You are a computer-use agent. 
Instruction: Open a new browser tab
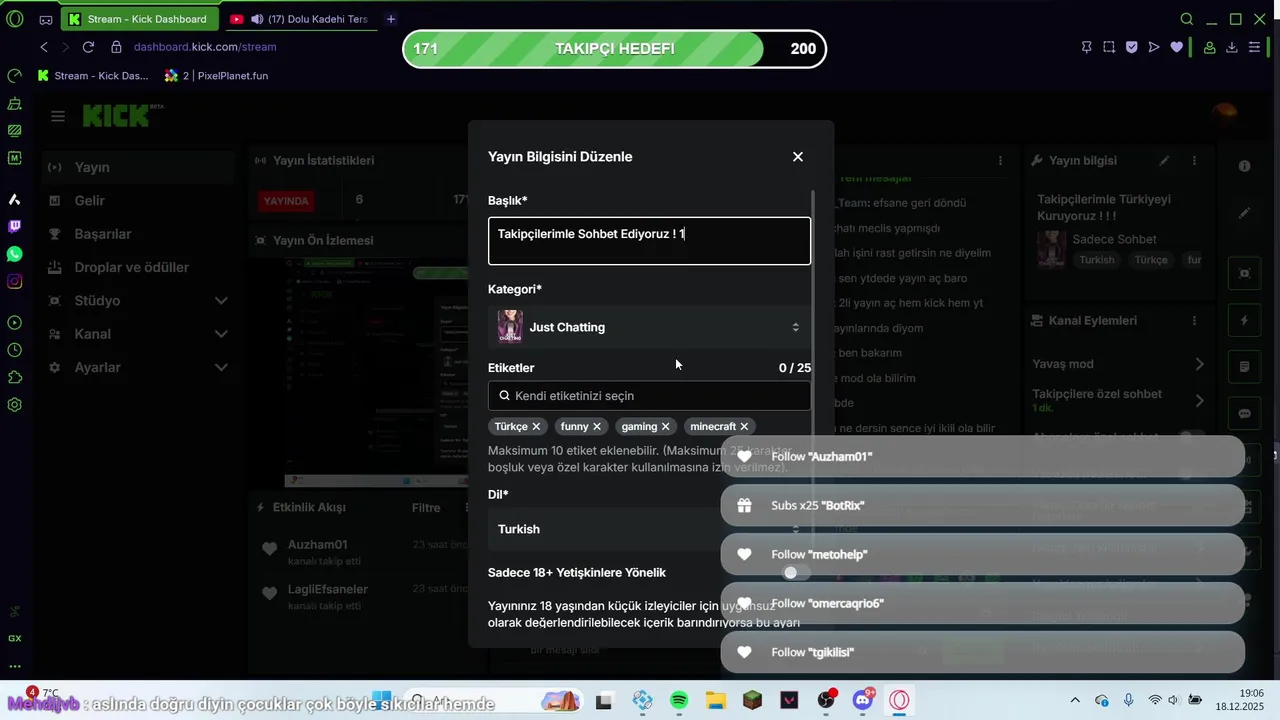pyautogui.click(x=391, y=19)
